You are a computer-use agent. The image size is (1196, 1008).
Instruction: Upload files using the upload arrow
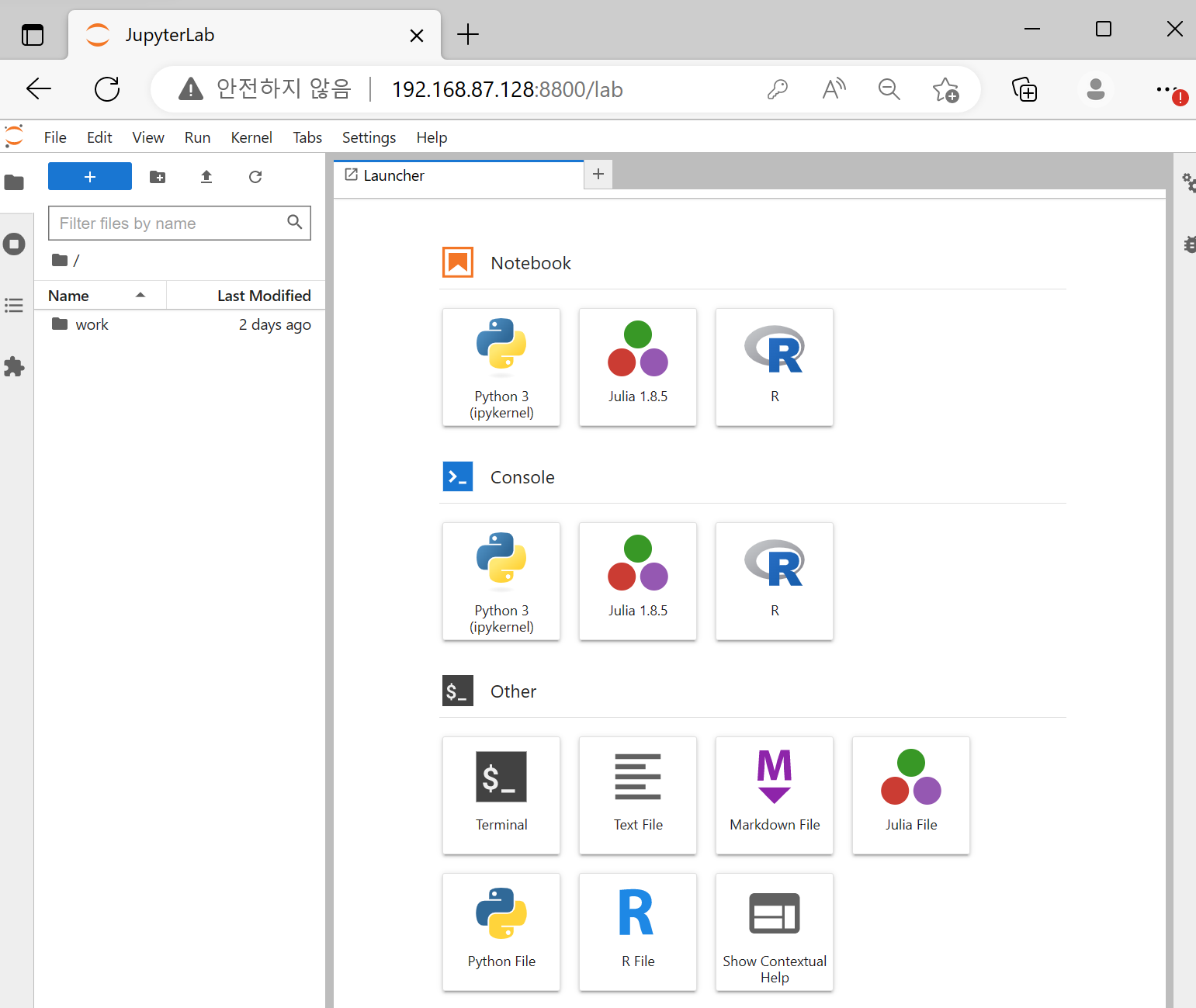206,177
